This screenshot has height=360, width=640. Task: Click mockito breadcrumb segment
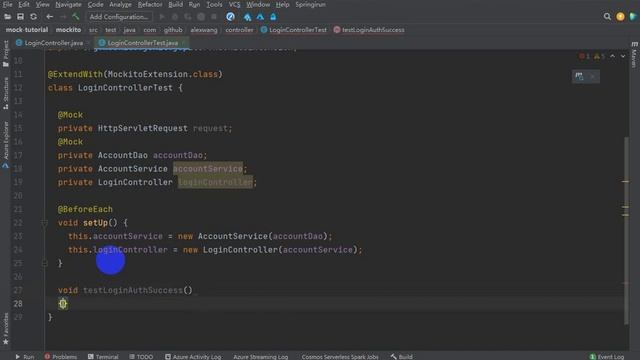coord(68,30)
